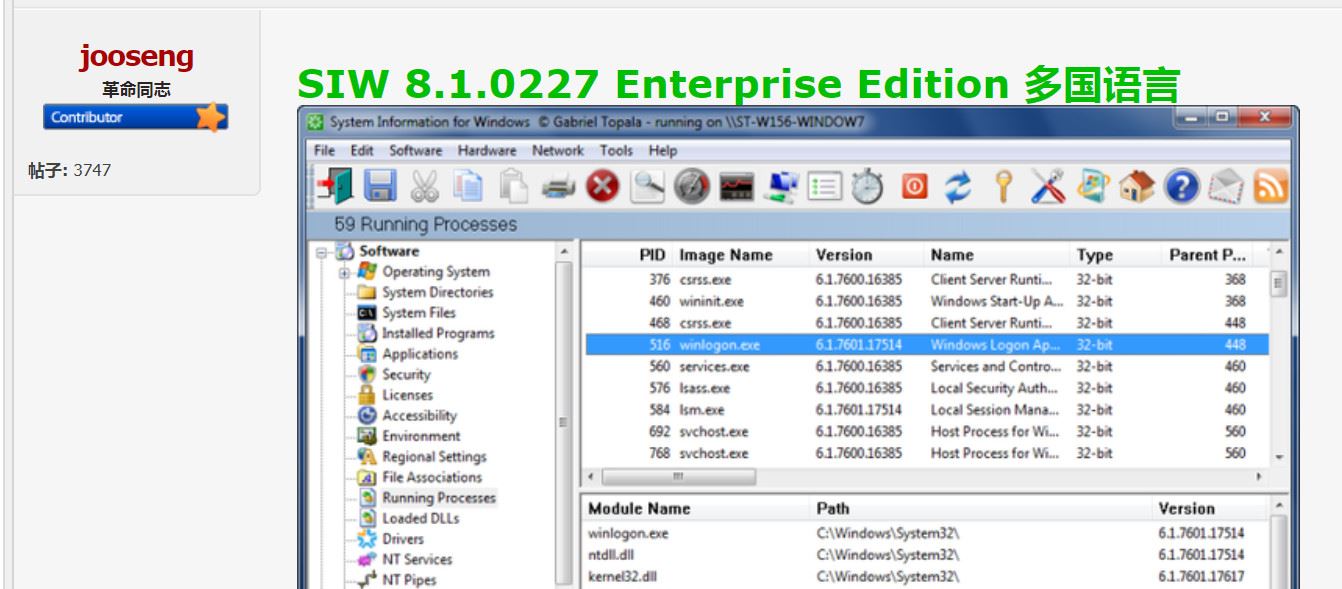The width and height of the screenshot is (1342, 589).
Task: Open the Hardware menu
Action: point(487,151)
